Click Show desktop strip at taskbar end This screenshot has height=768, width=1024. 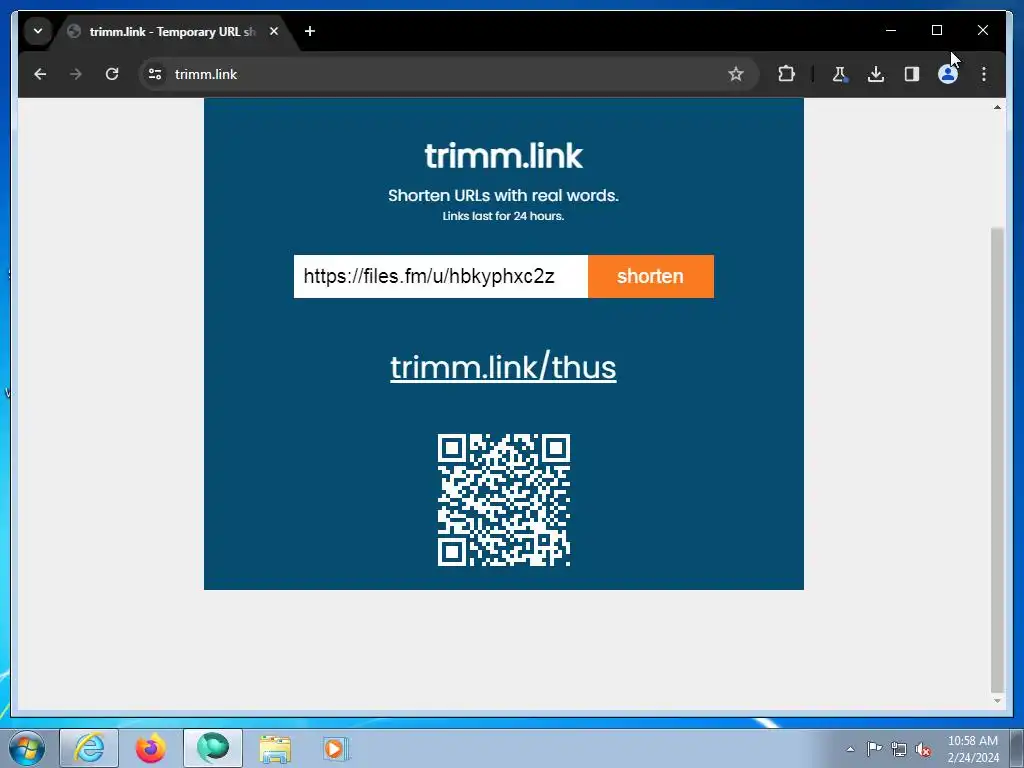[1017, 748]
